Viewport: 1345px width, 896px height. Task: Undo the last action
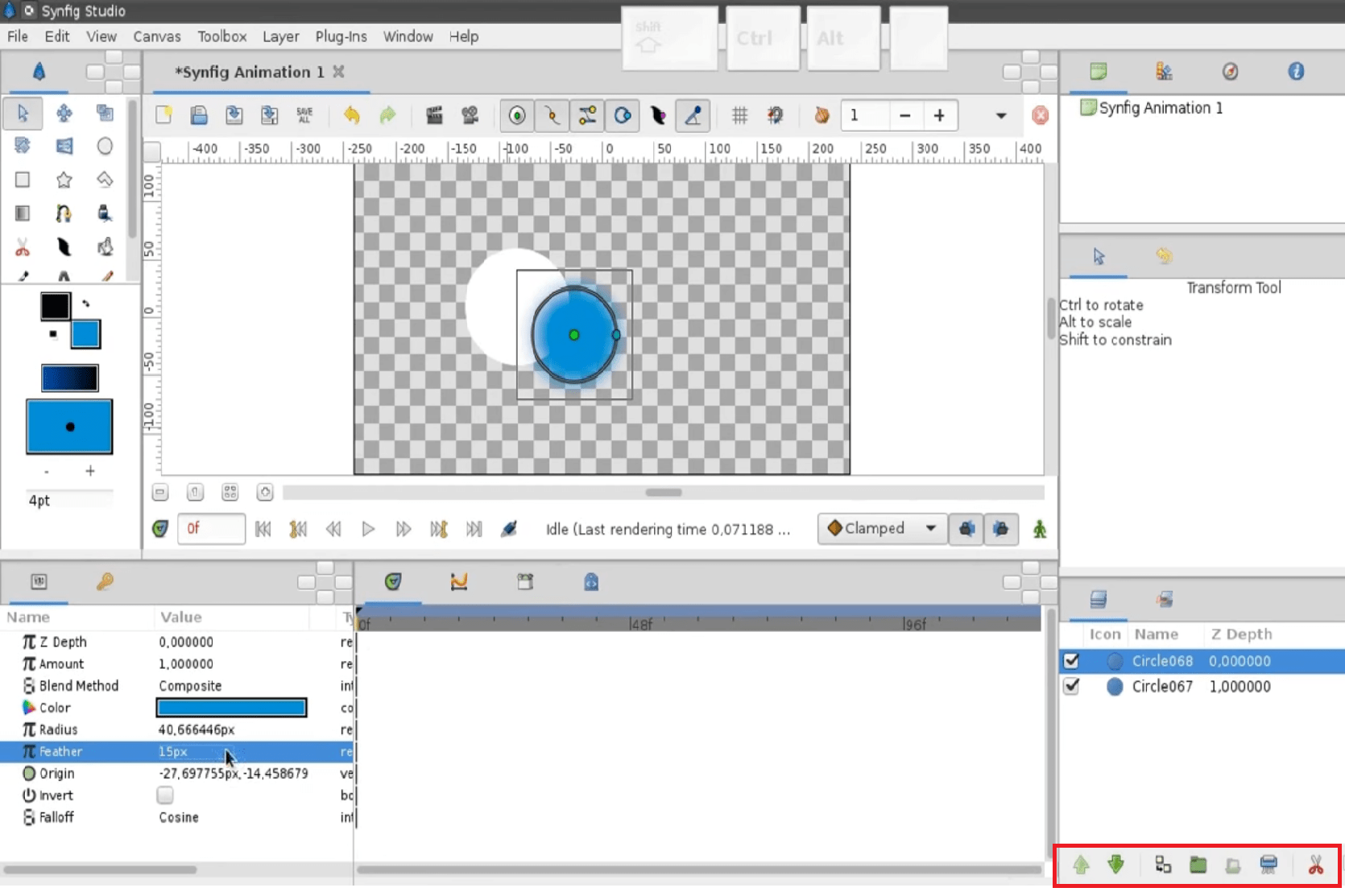coord(352,115)
